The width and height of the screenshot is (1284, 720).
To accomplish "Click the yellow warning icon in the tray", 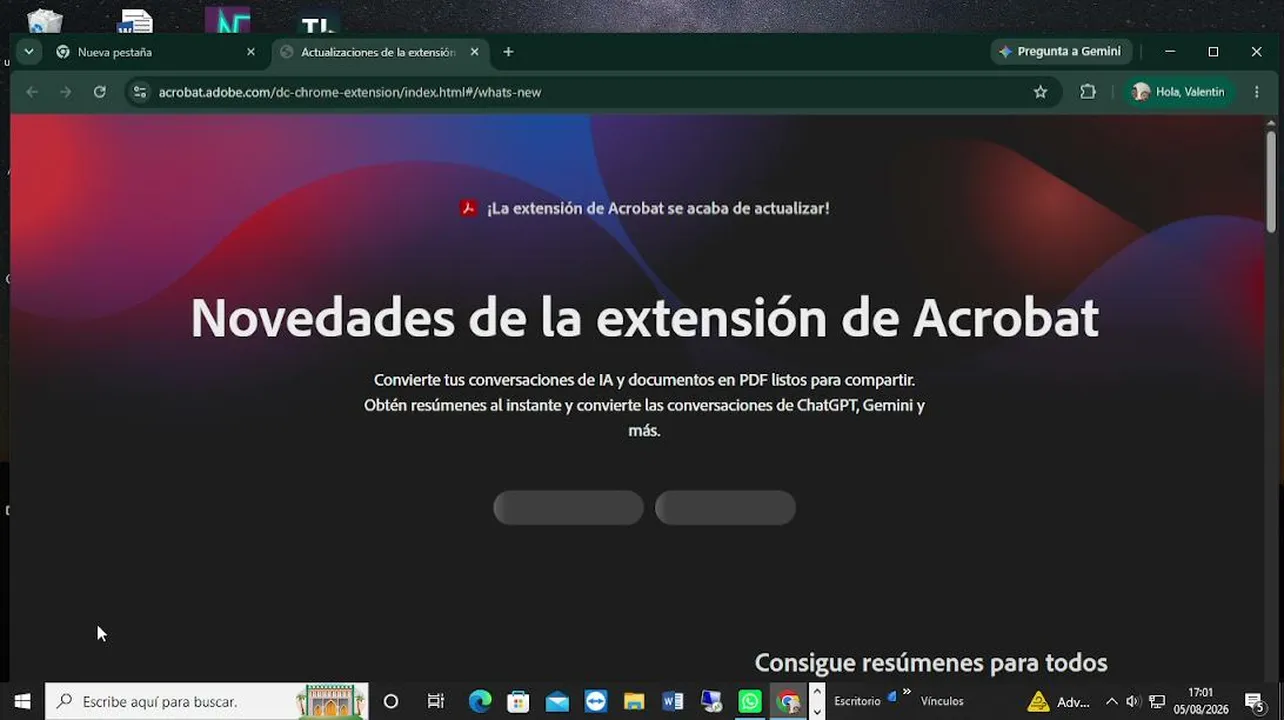I will (1038, 701).
